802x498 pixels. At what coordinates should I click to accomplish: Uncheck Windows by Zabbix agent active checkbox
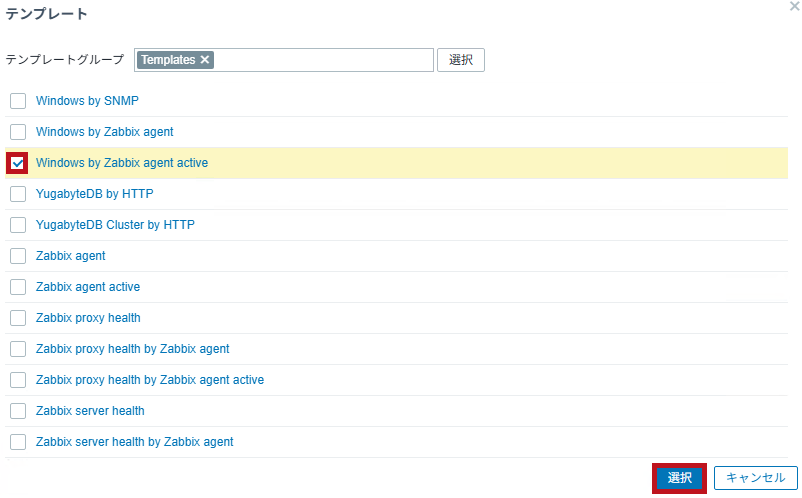click(x=18, y=163)
